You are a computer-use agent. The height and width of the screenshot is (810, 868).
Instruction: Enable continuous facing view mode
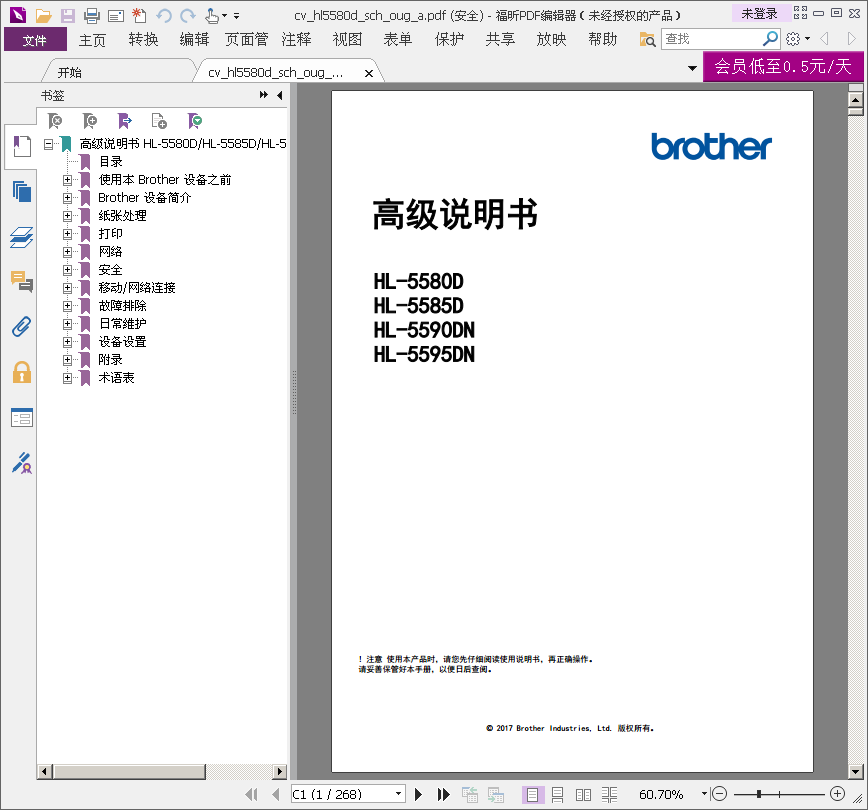tap(609, 795)
